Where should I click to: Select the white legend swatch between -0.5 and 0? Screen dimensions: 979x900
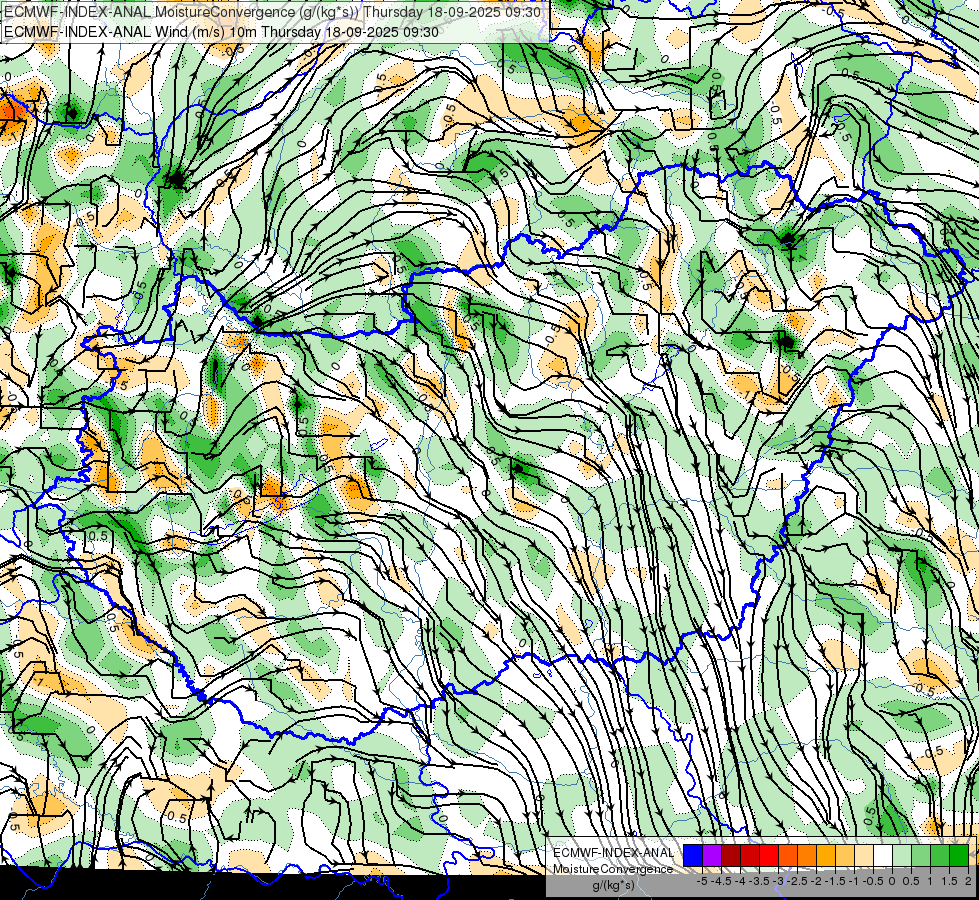click(883, 855)
